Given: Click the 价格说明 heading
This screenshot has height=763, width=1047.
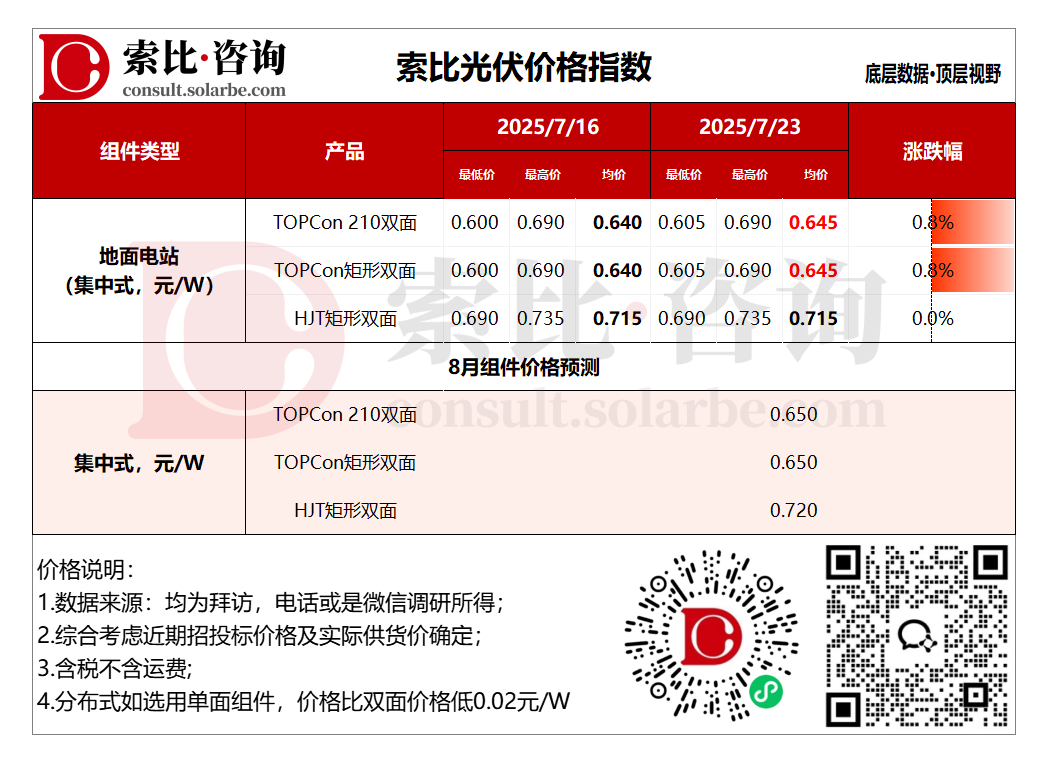Looking at the screenshot, I should tap(85, 570).
